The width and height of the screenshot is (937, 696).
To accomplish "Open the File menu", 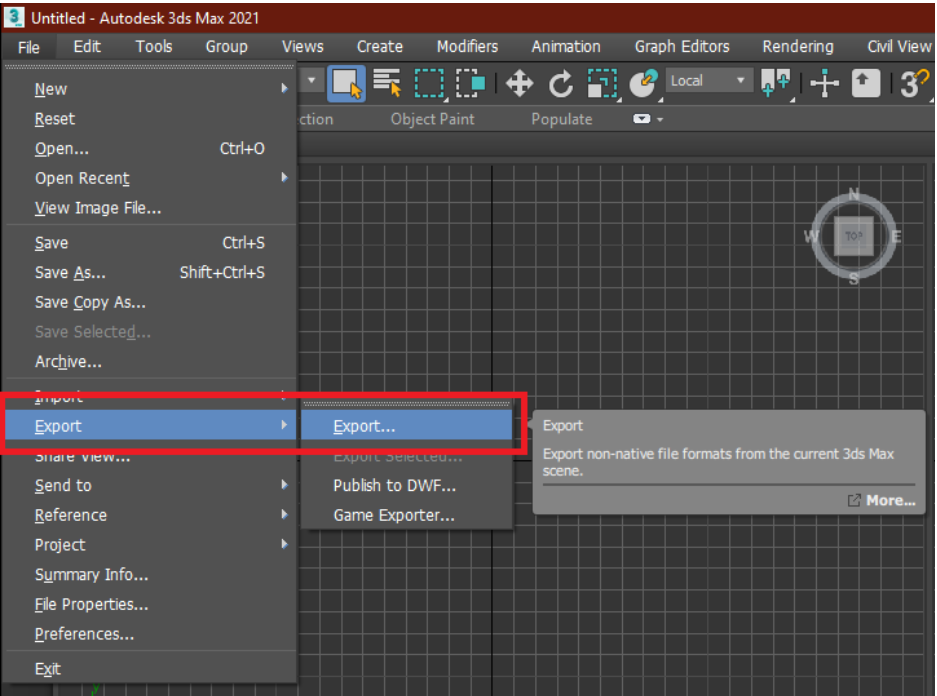I will [29, 47].
